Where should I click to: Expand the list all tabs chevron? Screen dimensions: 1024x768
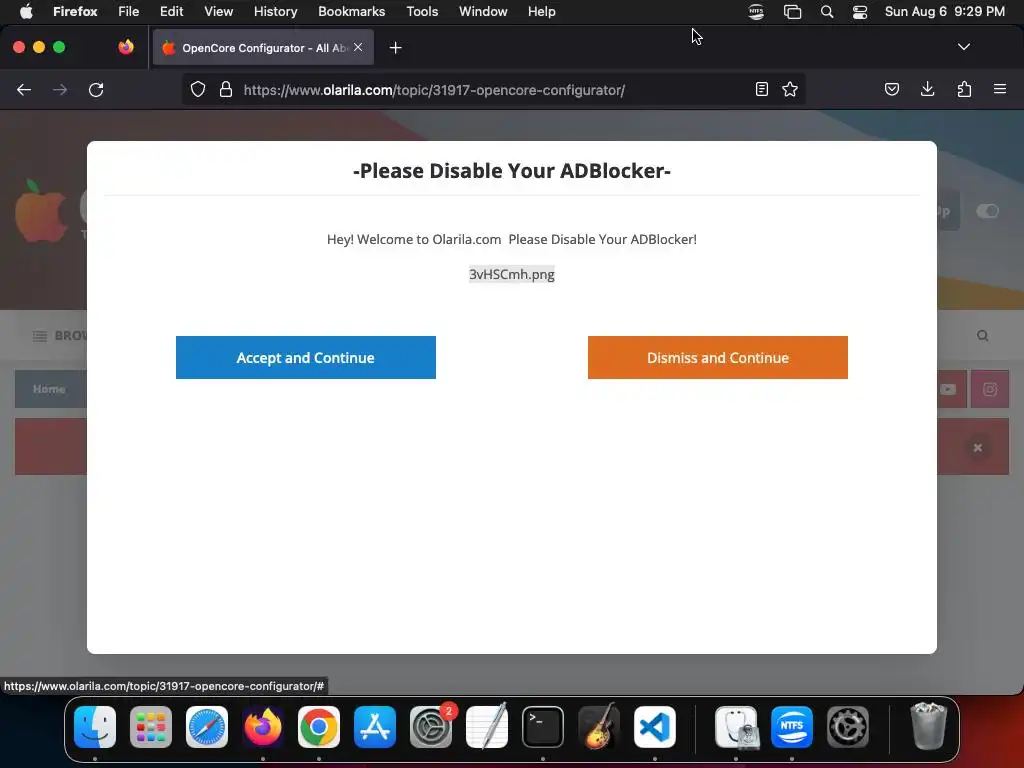(x=964, y=47)
